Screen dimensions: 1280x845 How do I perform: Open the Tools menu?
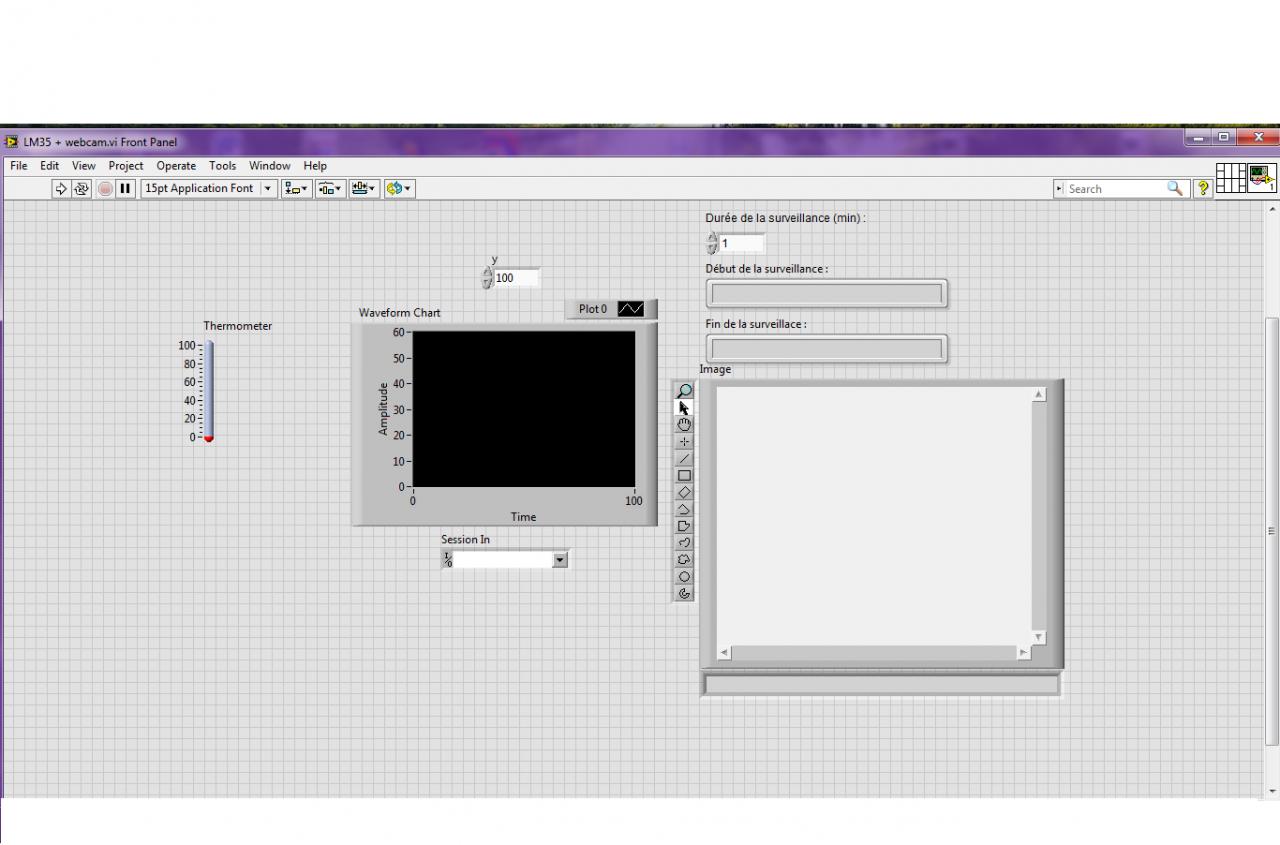[223, 166]
